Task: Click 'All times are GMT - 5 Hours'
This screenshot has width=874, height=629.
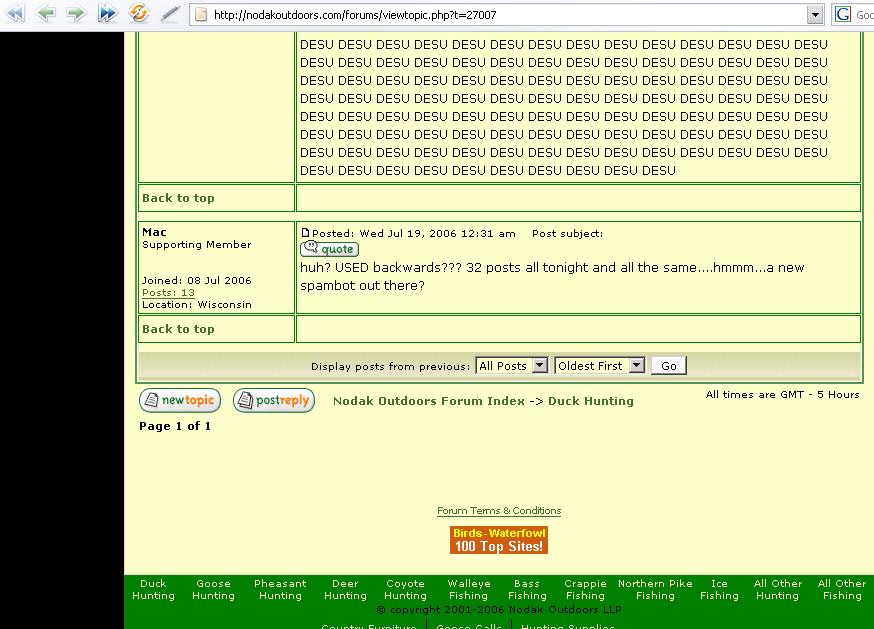Action: [783, 394]
